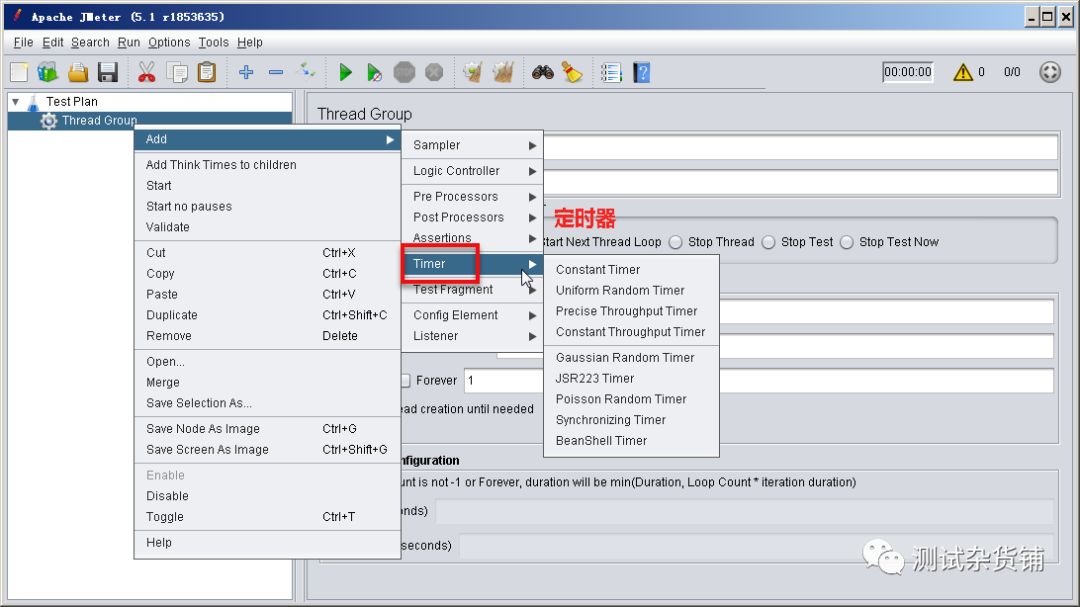This screenshot has width=1080, height=607.
Task: Click the Clear All results icon
Action: point(503,72)
